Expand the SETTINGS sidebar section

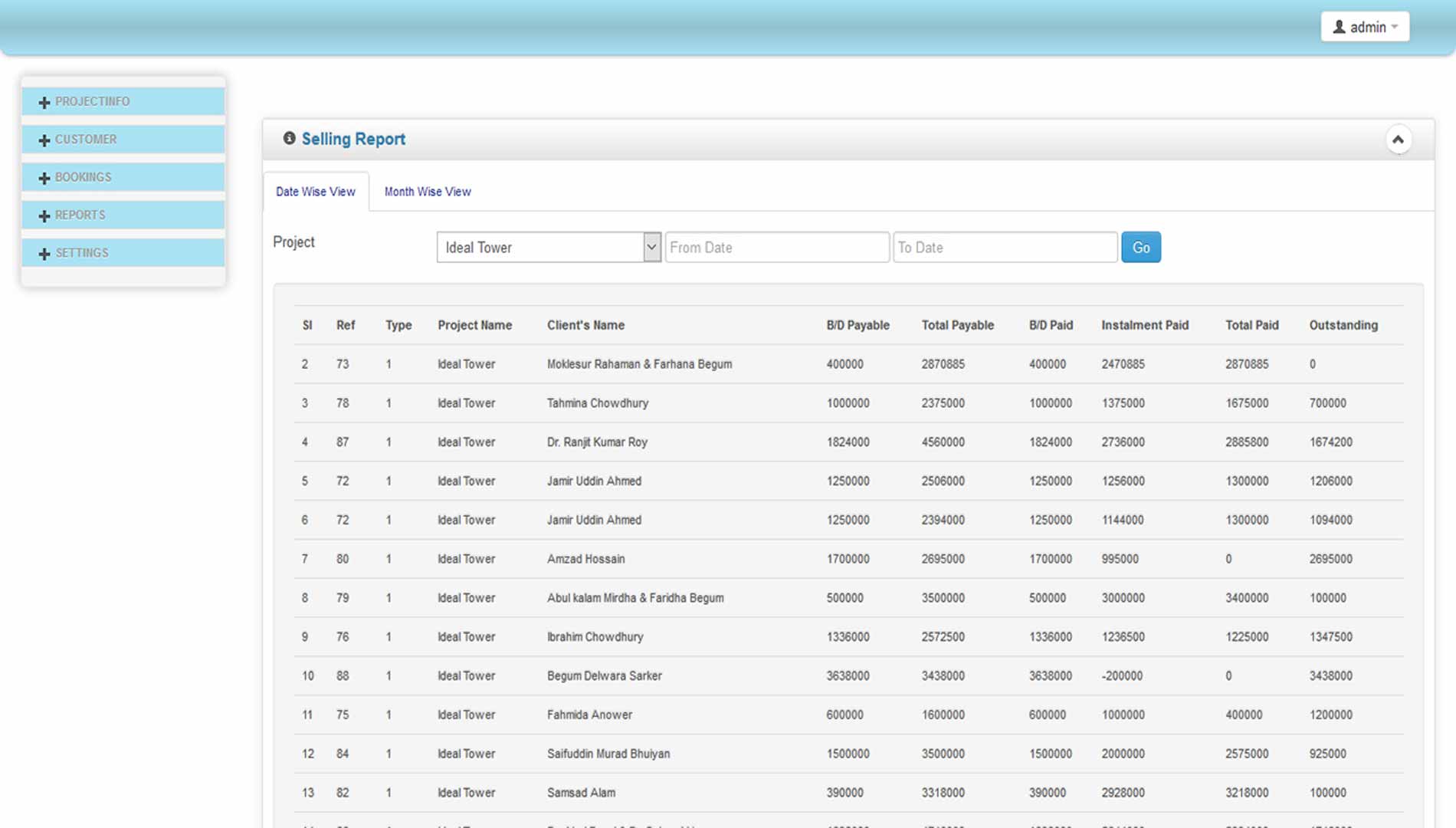click(123, 253)
